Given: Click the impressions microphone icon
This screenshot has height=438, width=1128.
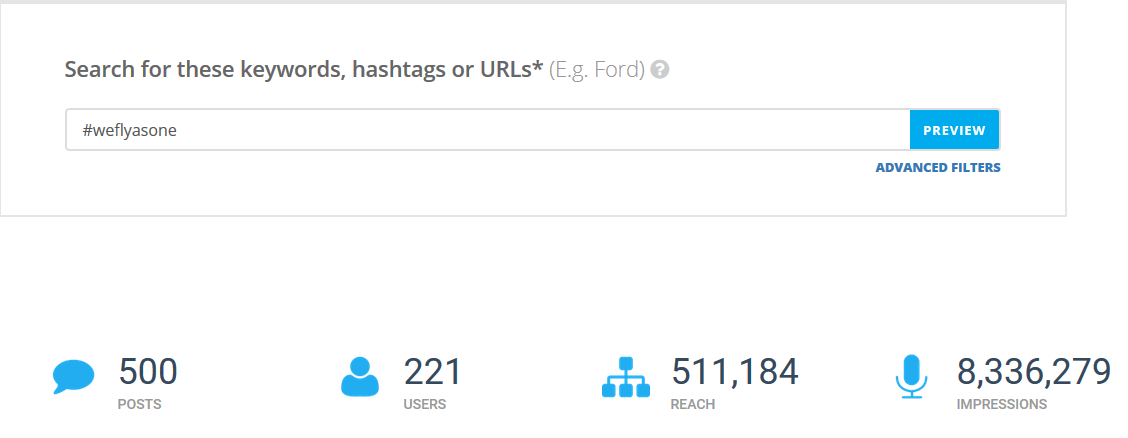Looking at the screenshot, I should point(911,377).
